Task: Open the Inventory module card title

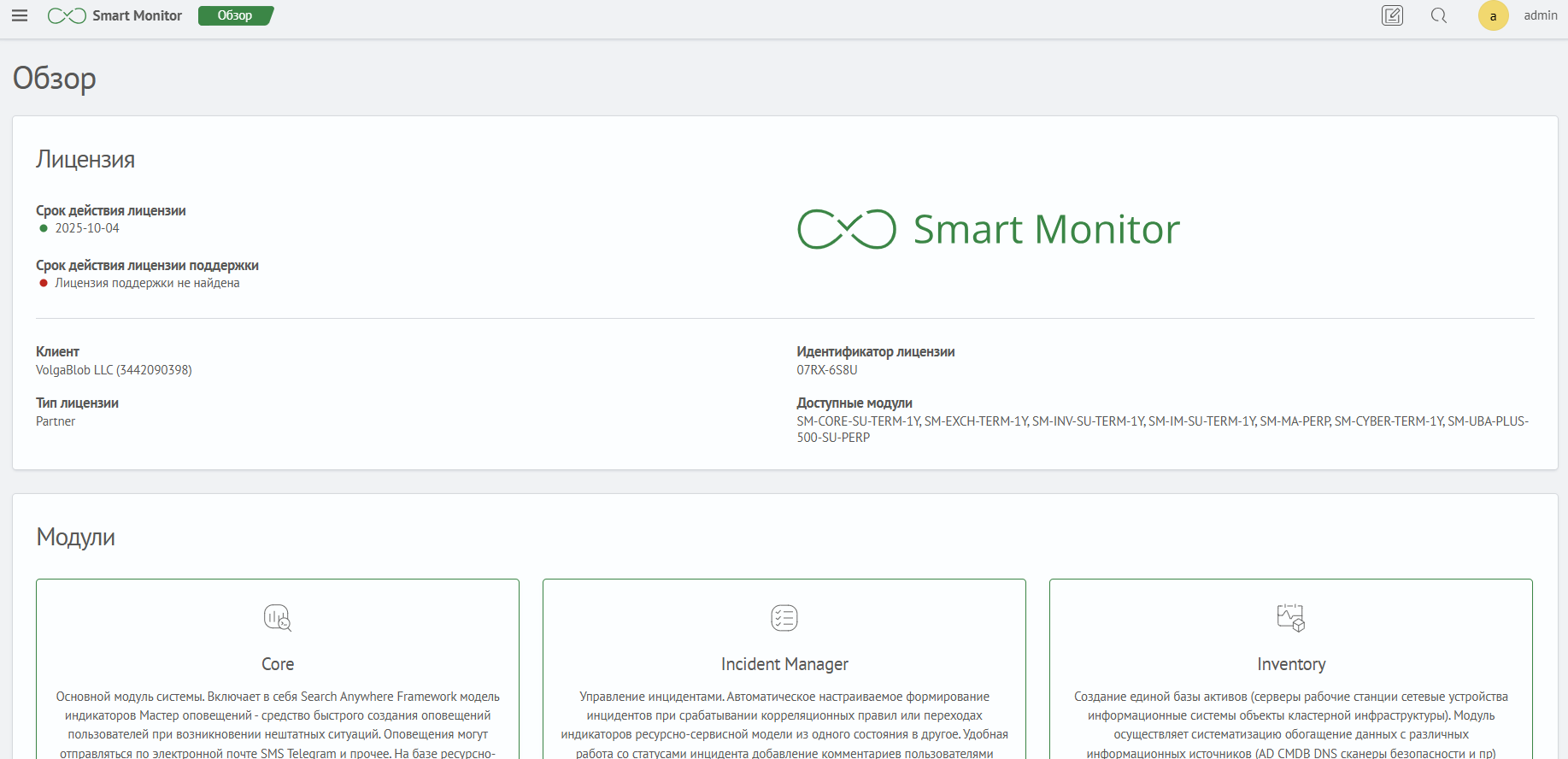Action: point(1291,664)
